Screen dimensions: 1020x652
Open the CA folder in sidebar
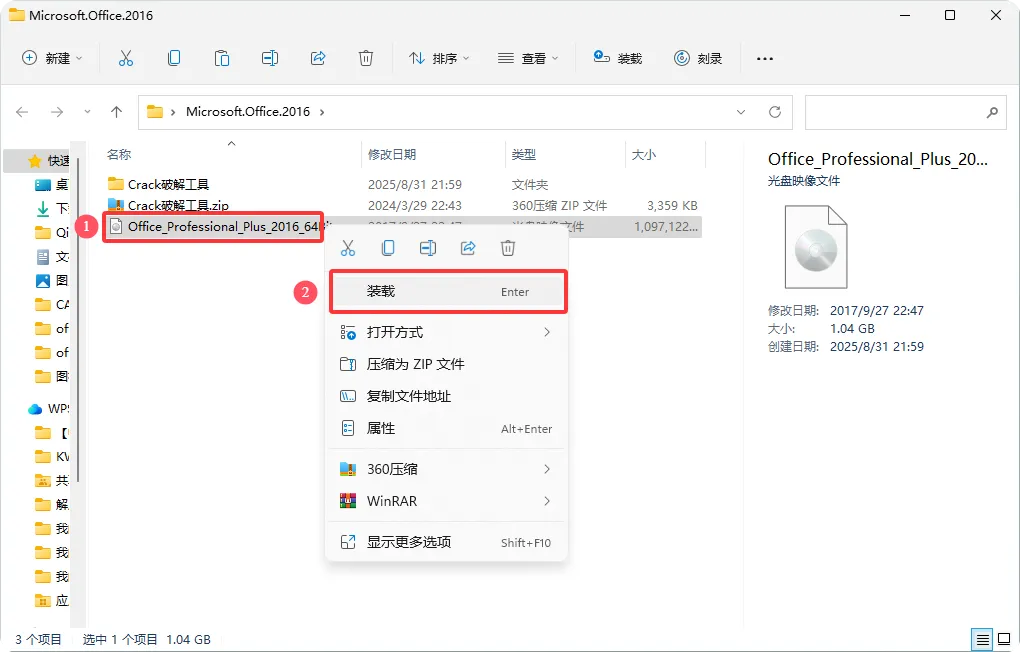point(51,305)
